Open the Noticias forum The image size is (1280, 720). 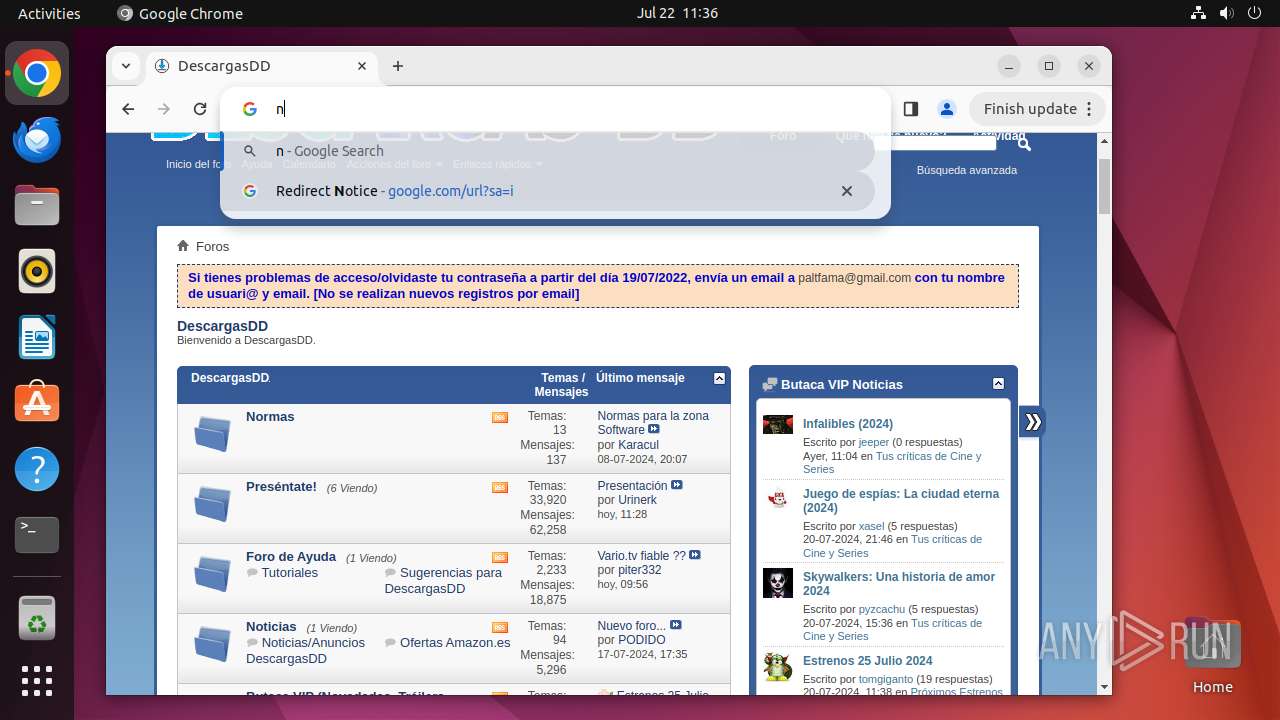pos(271,626)
